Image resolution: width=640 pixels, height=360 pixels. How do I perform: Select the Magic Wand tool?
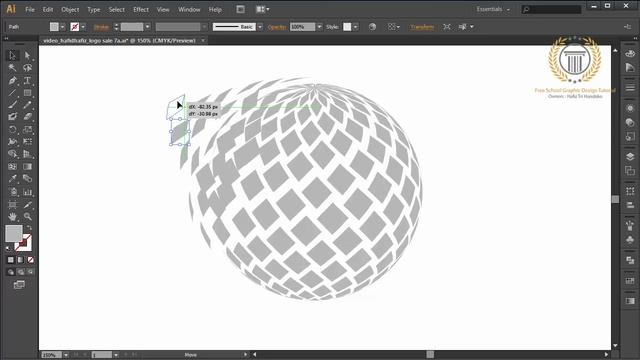[x=12, y=68]
